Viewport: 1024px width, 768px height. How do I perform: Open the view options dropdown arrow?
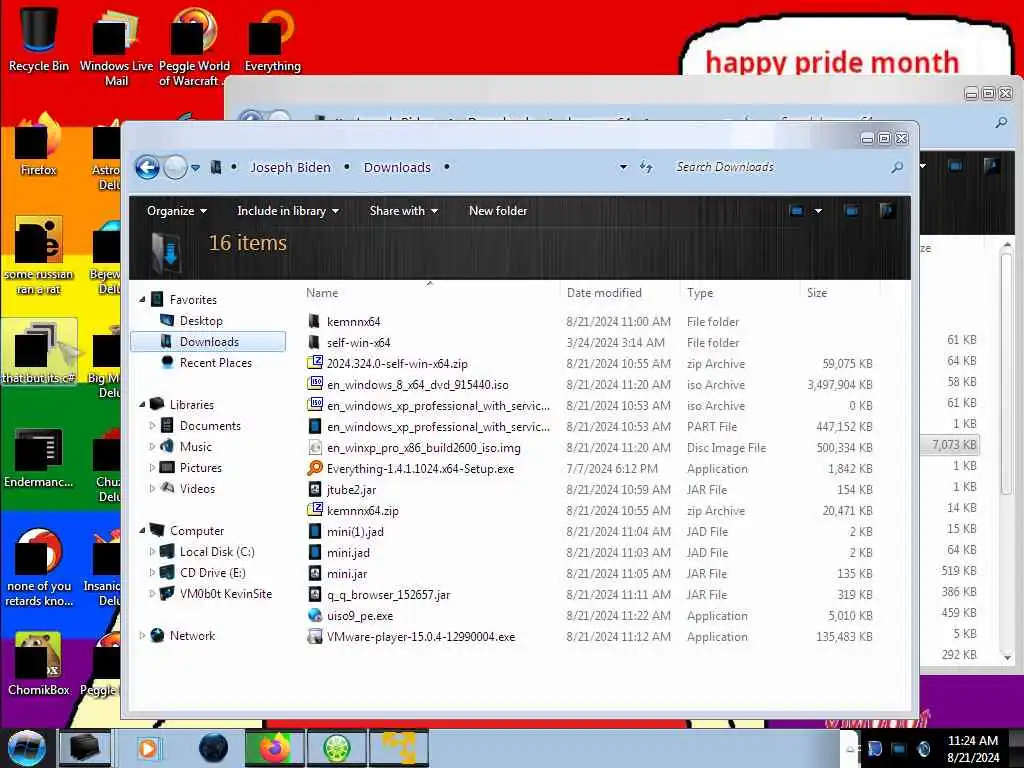(x=818, y=211)
